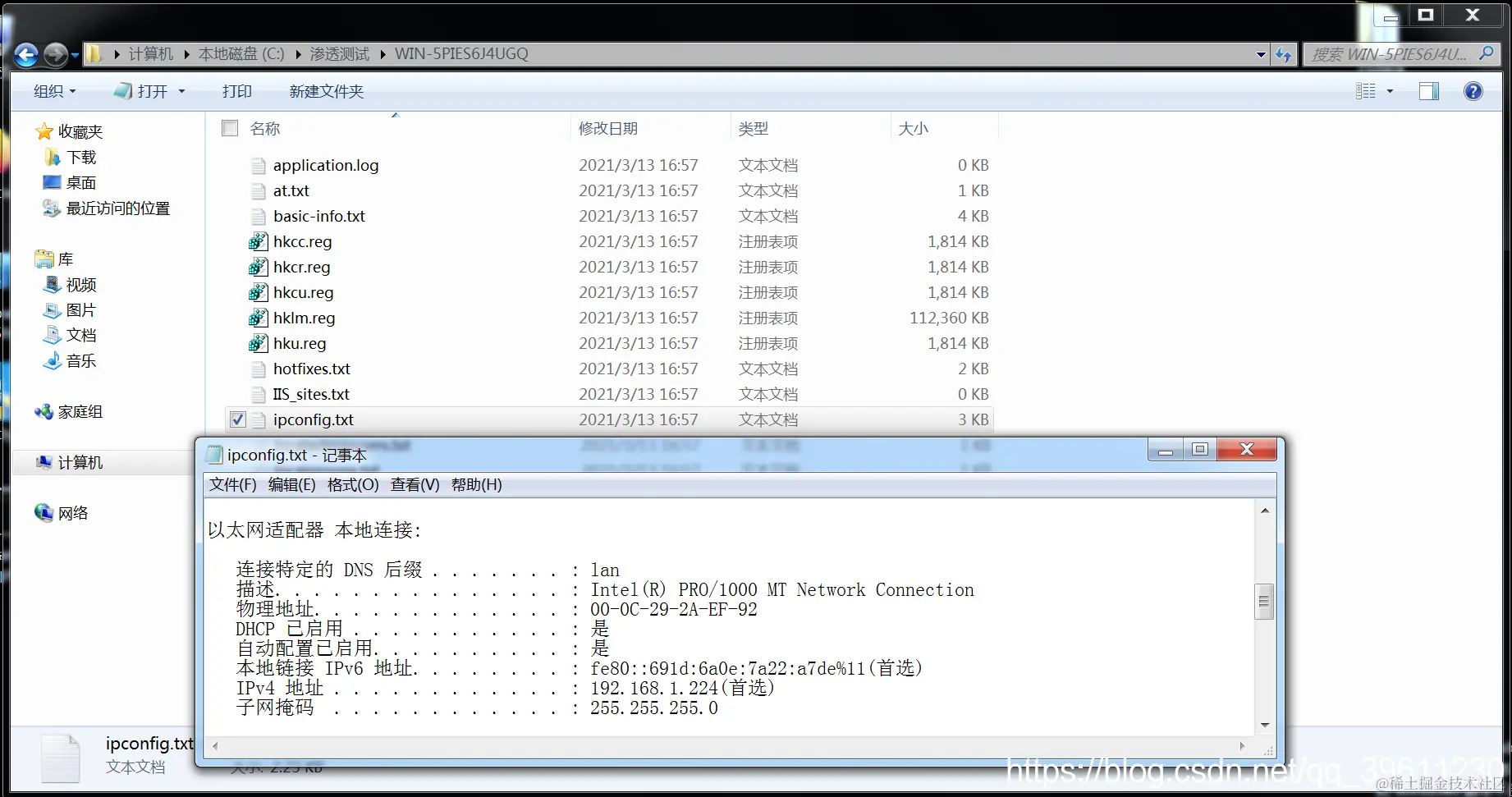
Task: Open Desktop in the navigation pane
Action: coord(81,182)
